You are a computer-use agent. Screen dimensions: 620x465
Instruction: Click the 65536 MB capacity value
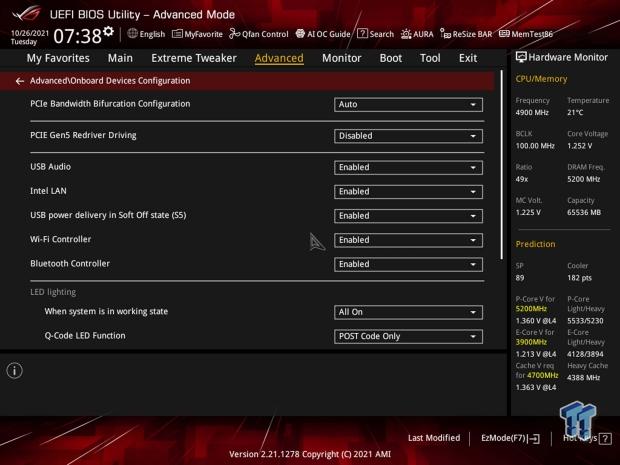(584, 212)
